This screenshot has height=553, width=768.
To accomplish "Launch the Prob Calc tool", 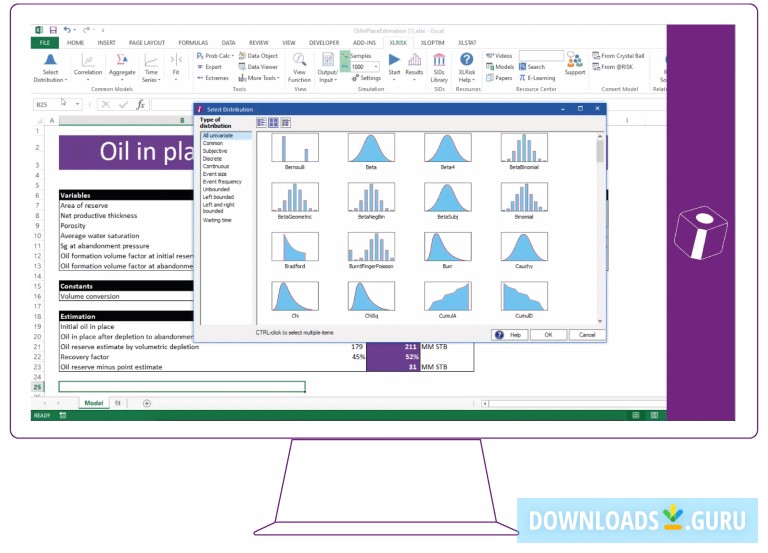I will (x=215, y=56).
